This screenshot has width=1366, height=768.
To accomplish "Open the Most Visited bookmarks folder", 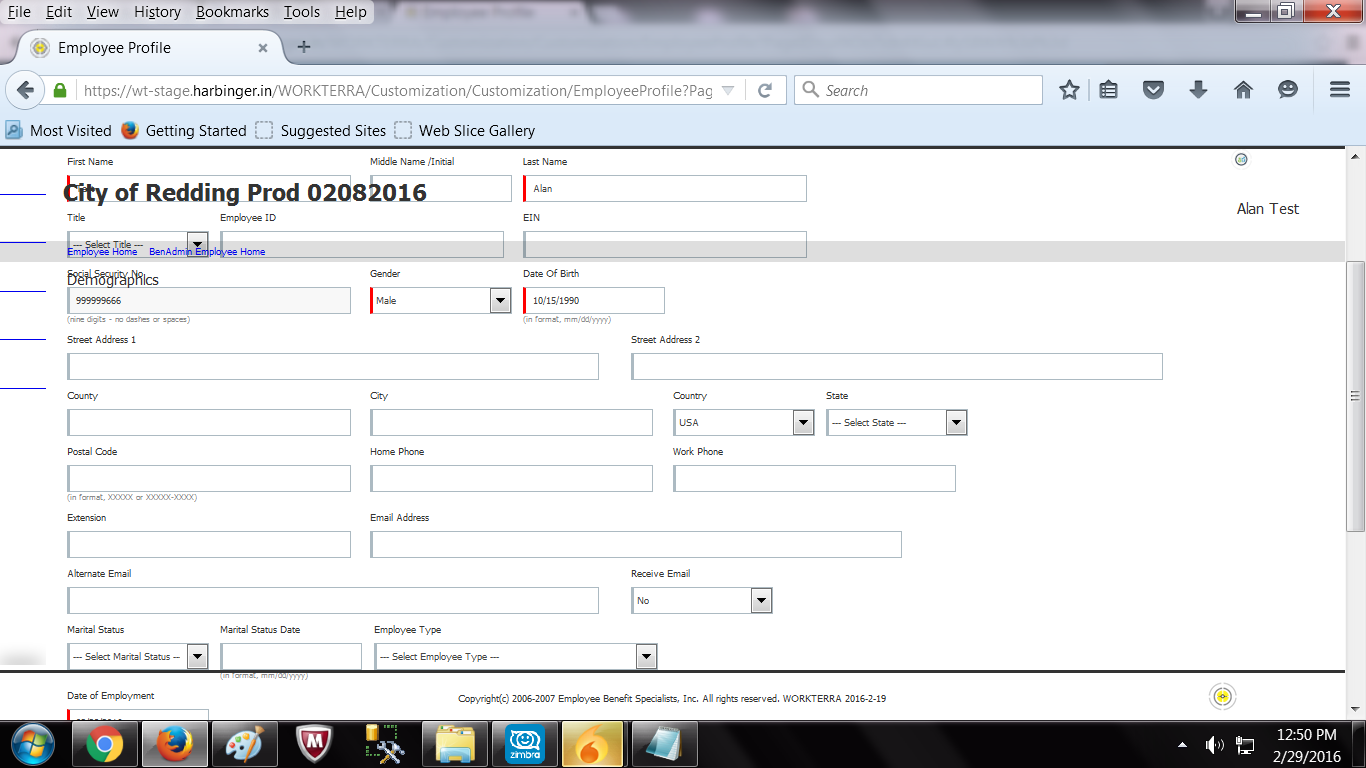I will point(59,130).
